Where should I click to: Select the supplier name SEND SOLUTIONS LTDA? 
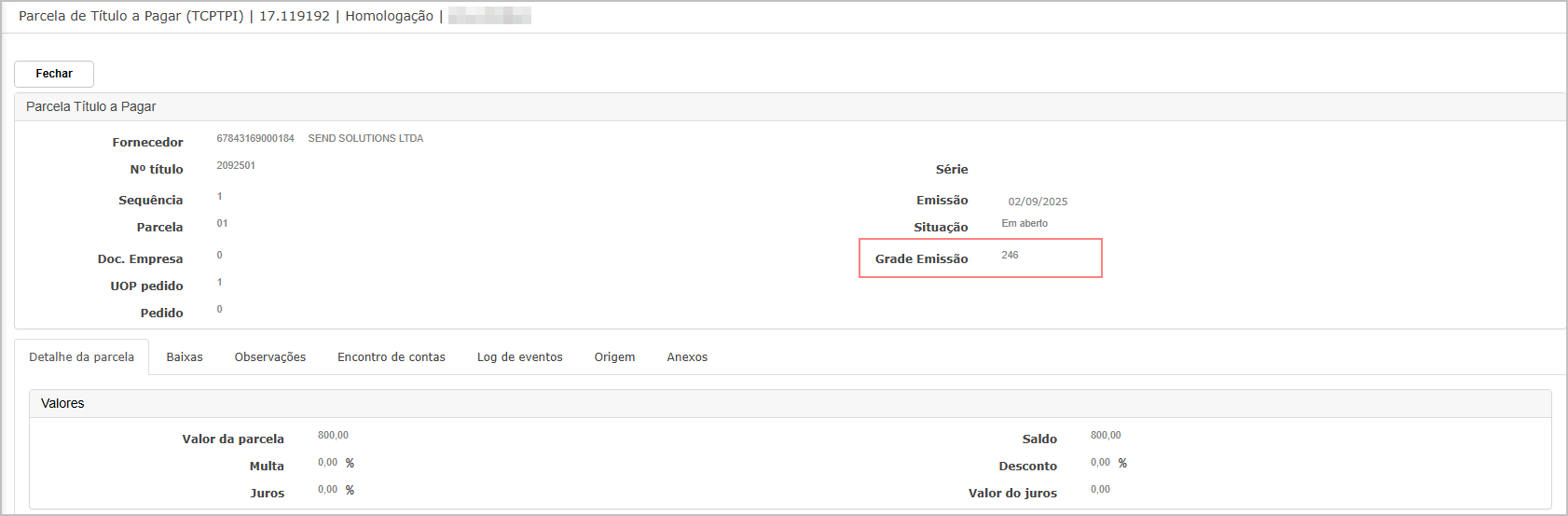[365, 139]
